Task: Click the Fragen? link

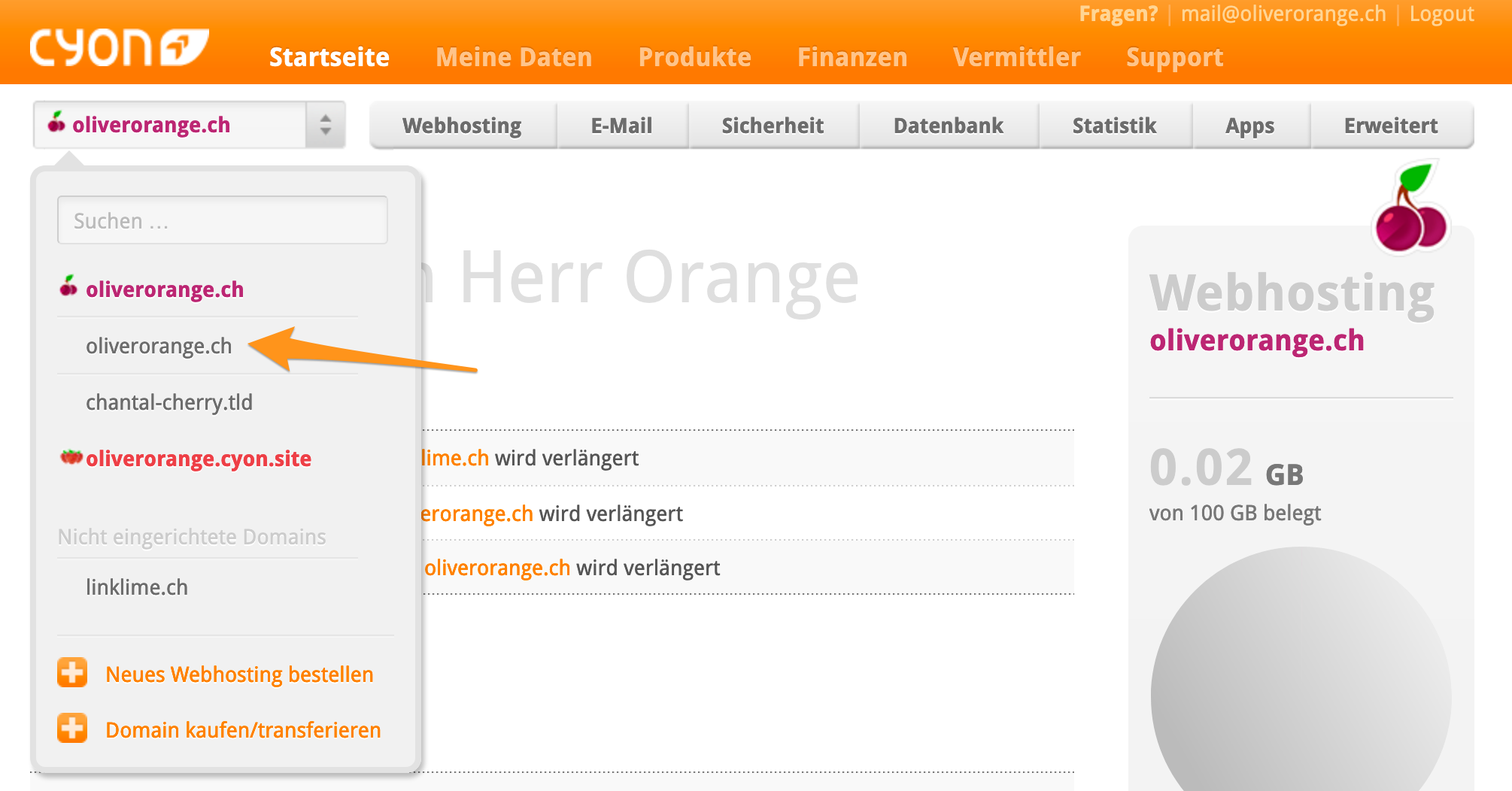Action: pyautogui.click(x=1119, y=14)
